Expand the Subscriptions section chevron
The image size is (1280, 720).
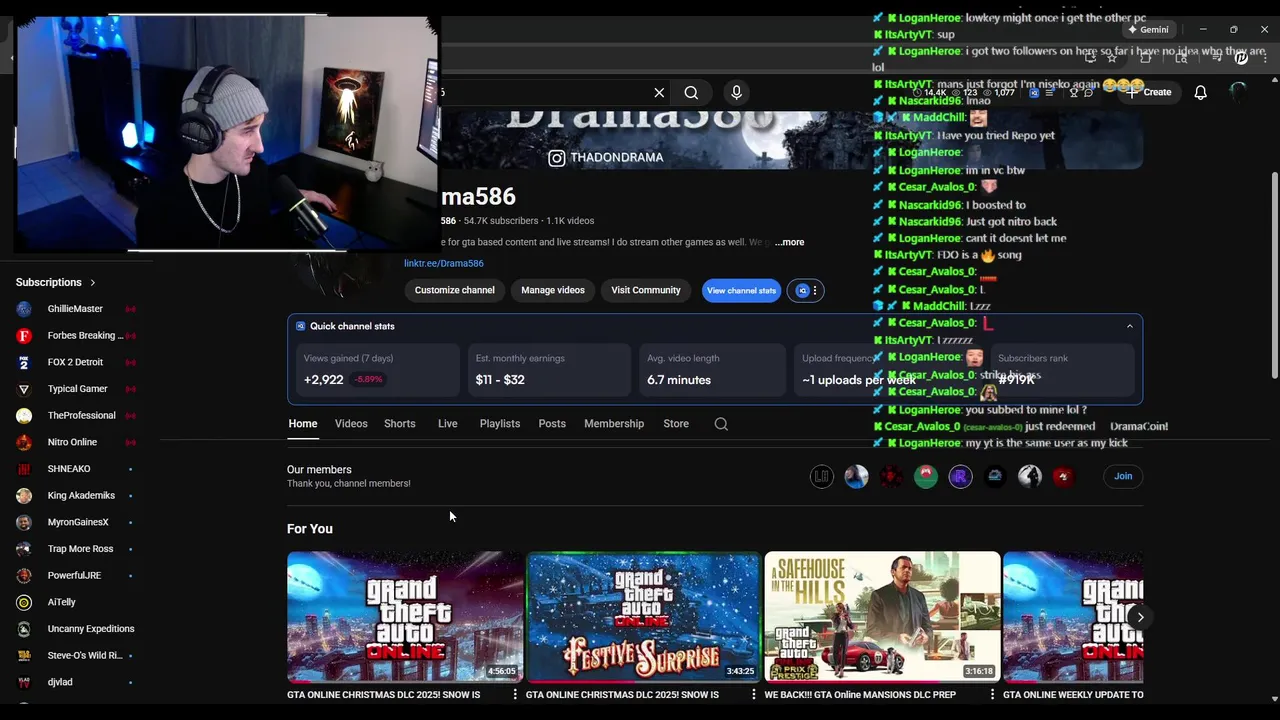pos(93,283)
